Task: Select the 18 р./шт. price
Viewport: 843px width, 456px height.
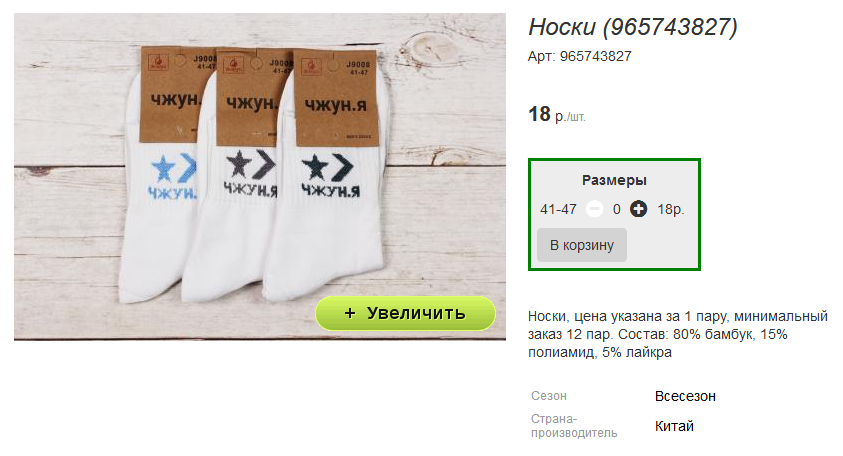Action: (x=557, y=115)
